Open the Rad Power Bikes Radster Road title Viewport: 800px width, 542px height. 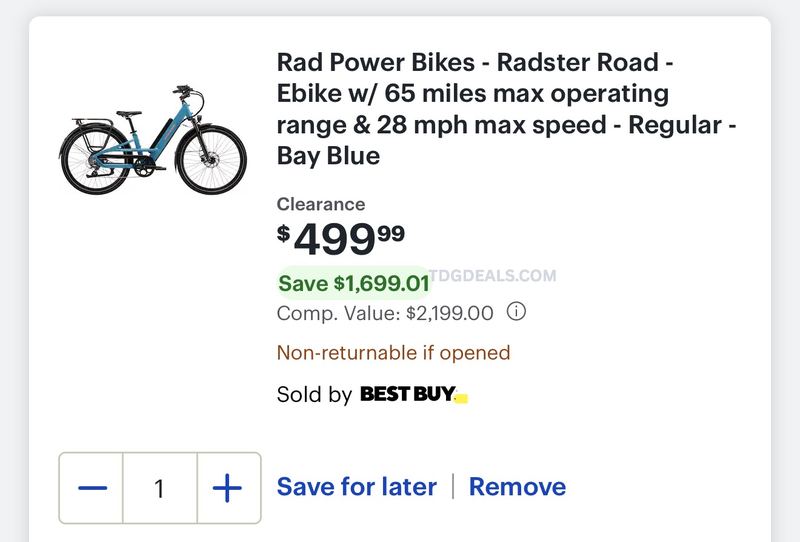coord(506,109)
